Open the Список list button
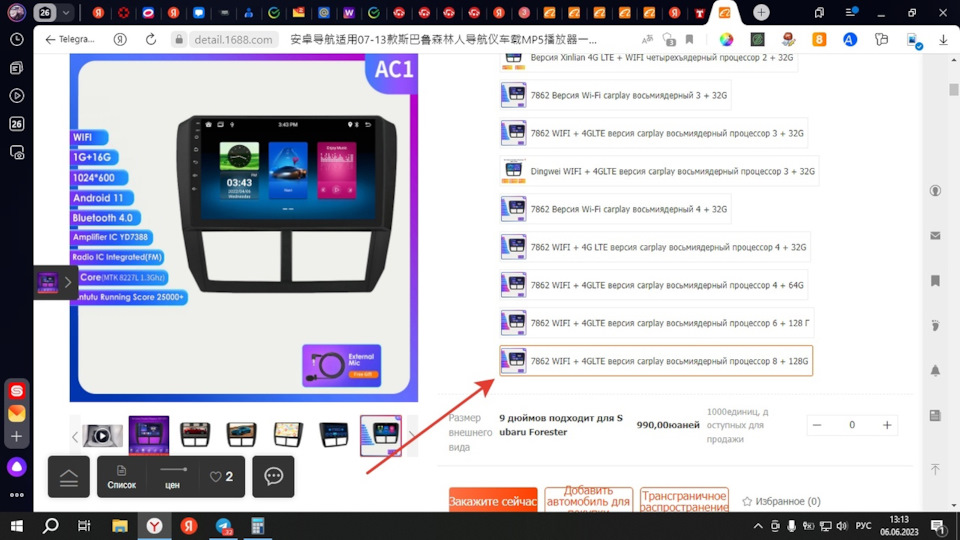Image resolution: width=960 pixels, height=540 pixels. [121, 476]
